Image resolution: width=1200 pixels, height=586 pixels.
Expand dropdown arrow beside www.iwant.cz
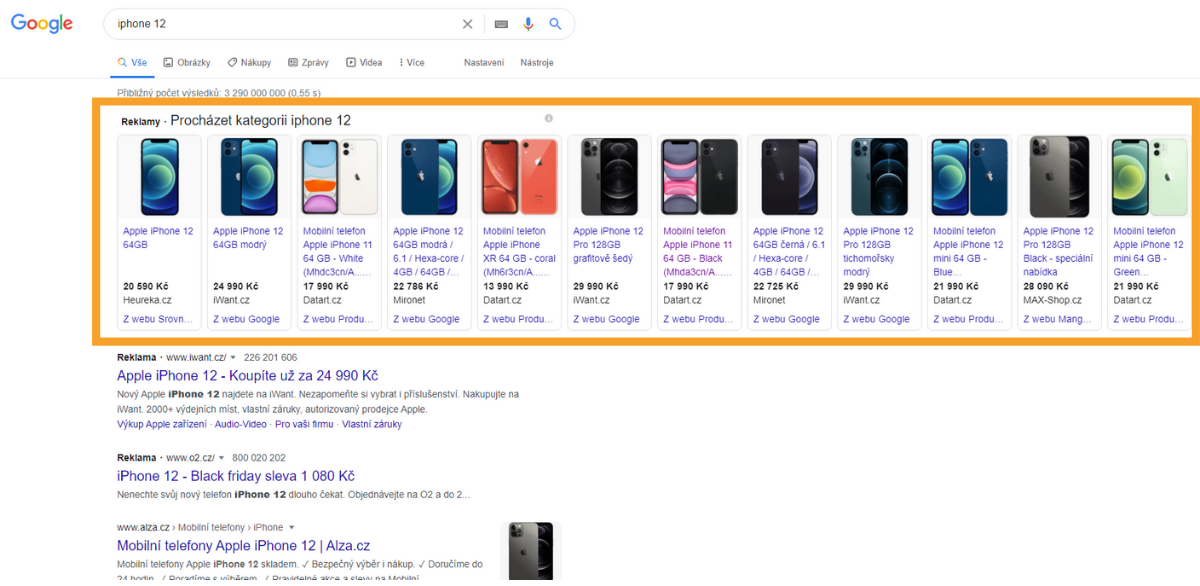(233, 357)
